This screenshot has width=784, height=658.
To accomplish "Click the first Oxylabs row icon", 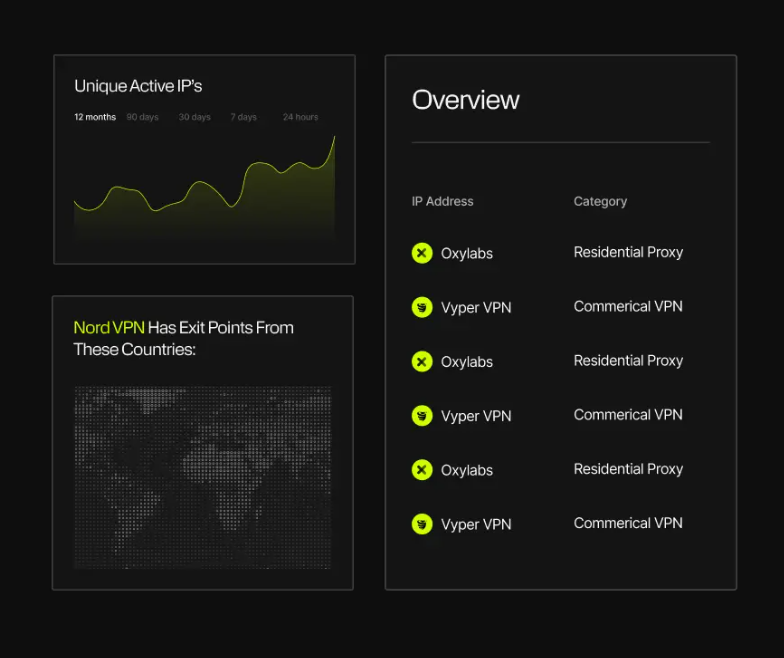I will (x=422, y=253).
